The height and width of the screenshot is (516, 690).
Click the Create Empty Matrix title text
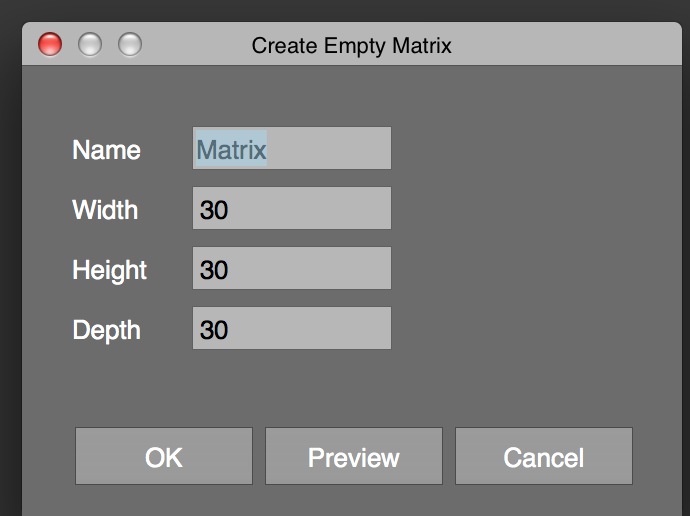[351, 46]
